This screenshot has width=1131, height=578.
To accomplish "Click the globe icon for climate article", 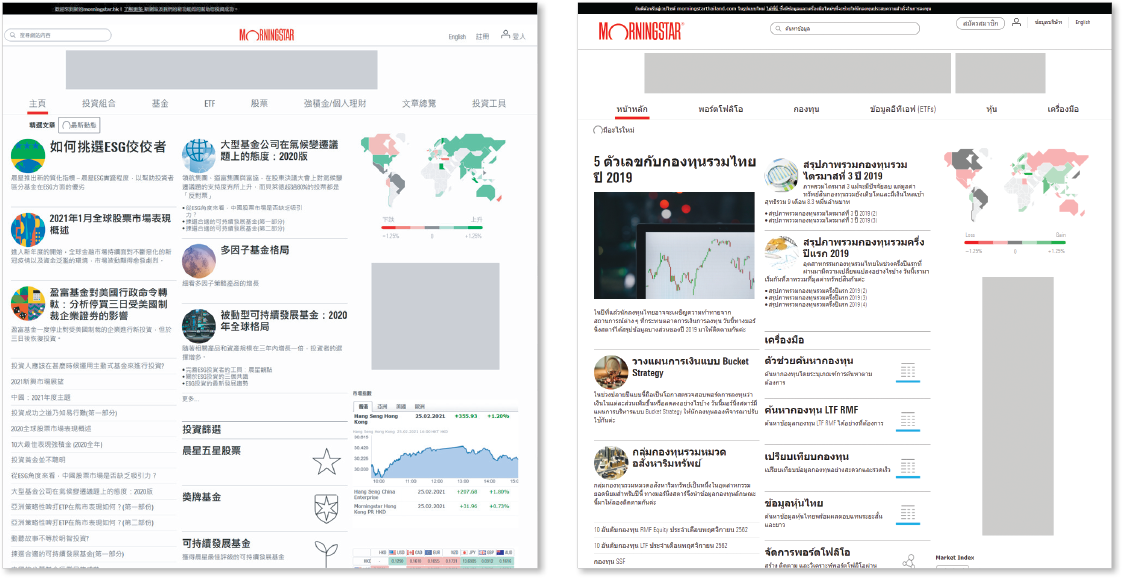I will pos(198,156).
